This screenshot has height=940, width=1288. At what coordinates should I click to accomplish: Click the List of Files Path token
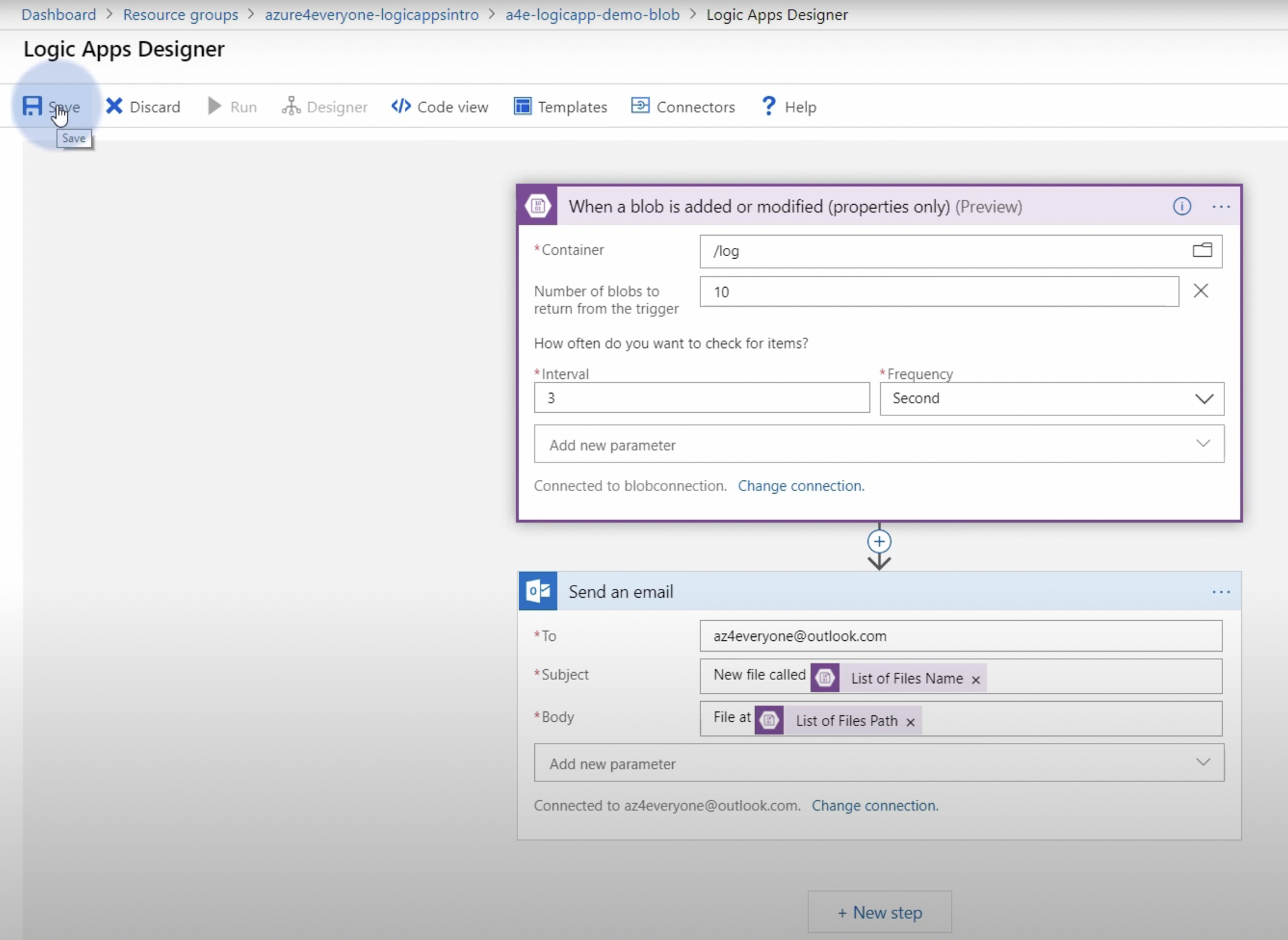838,720
